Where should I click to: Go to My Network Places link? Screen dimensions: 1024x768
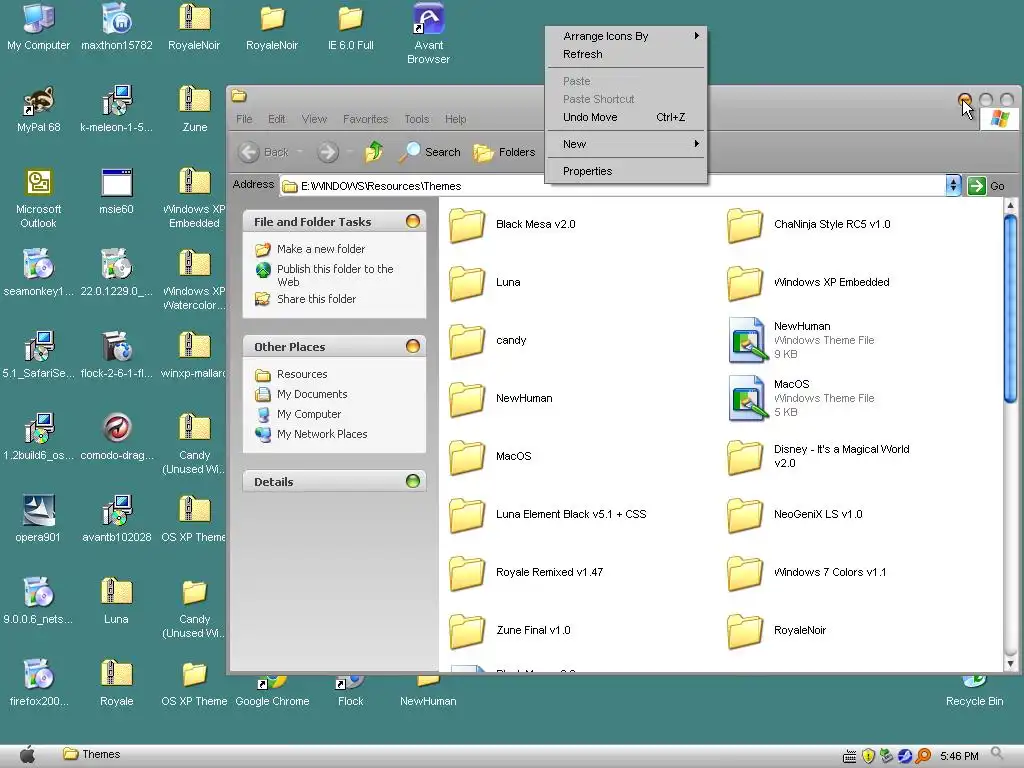pyautogui.click(x=311, y=434)
